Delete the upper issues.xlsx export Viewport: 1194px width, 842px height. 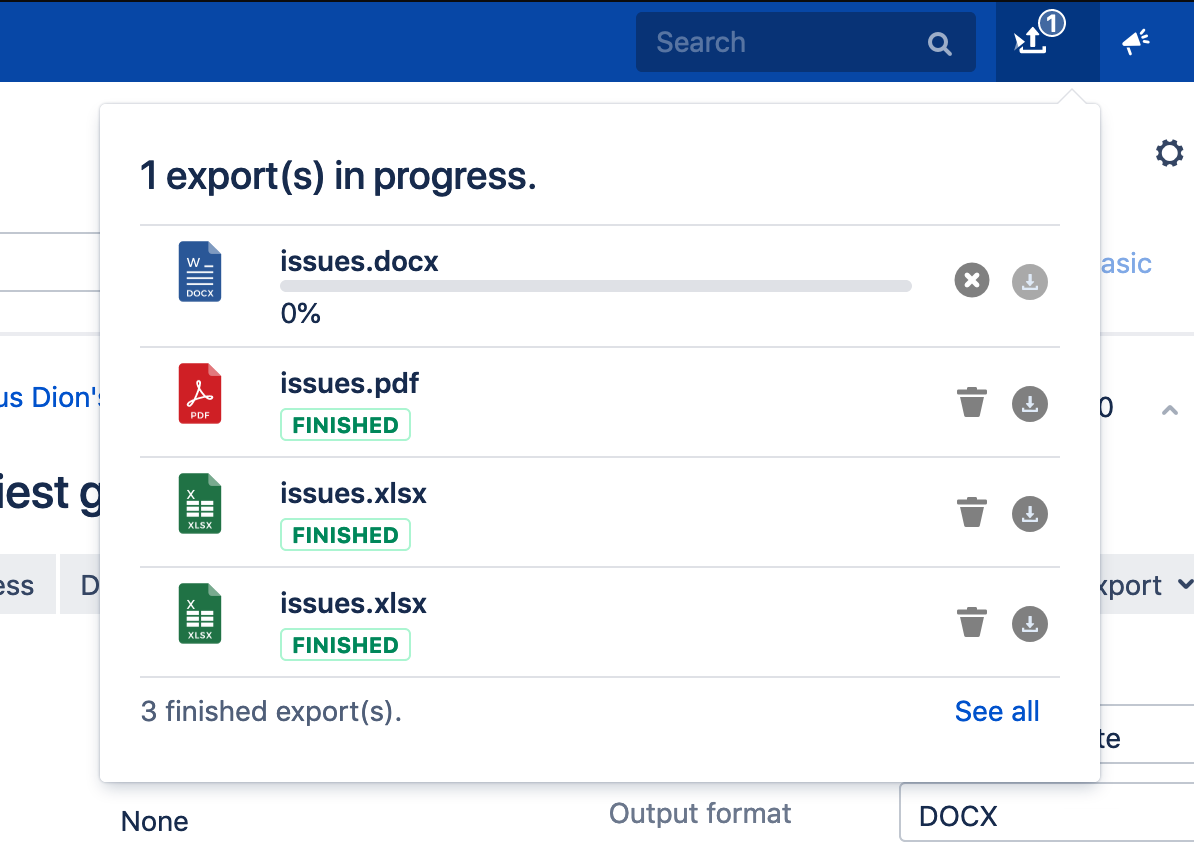coord(971,514)
